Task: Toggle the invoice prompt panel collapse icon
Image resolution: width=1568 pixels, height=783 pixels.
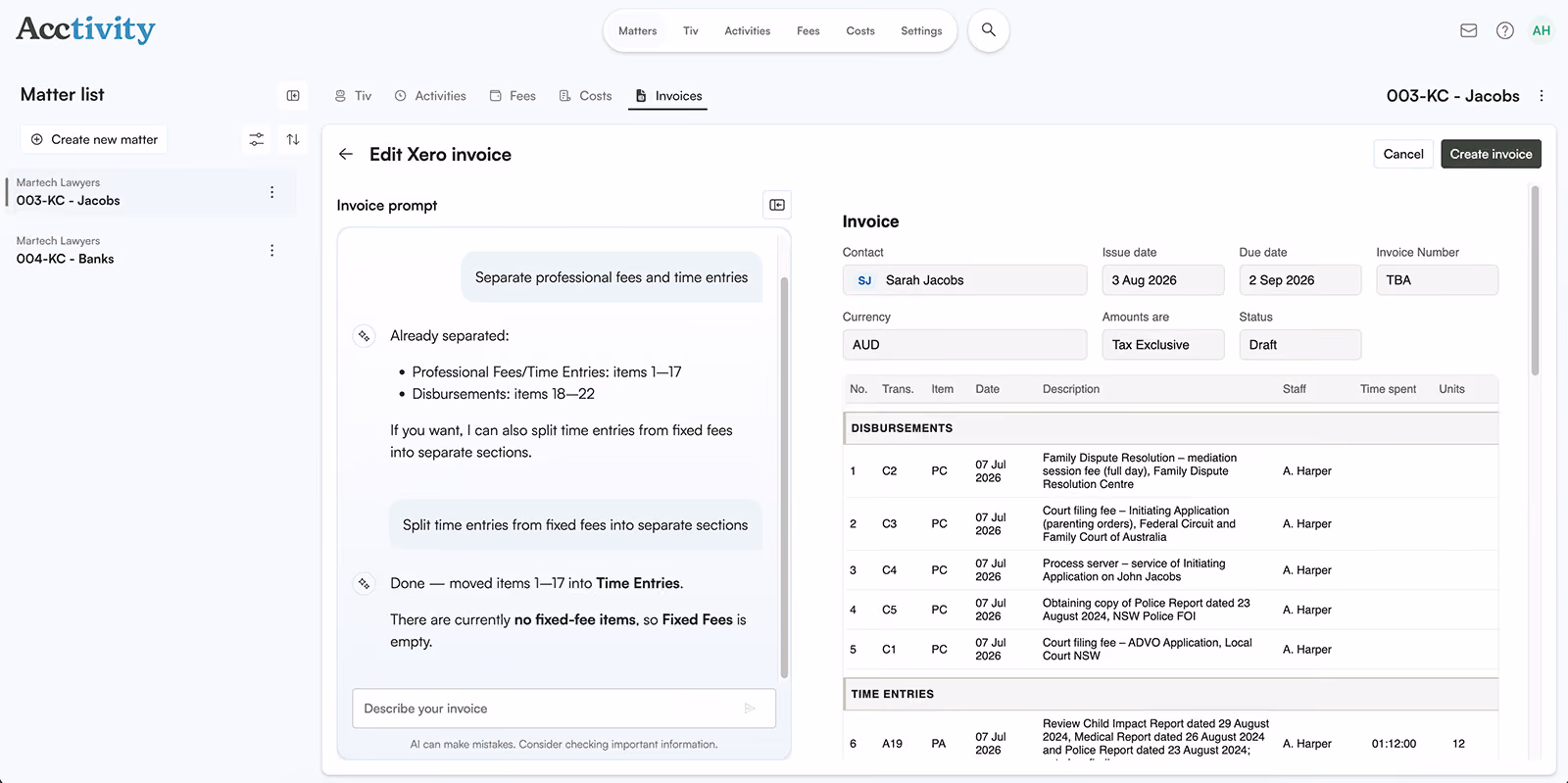Action: (x=777, y=205)
